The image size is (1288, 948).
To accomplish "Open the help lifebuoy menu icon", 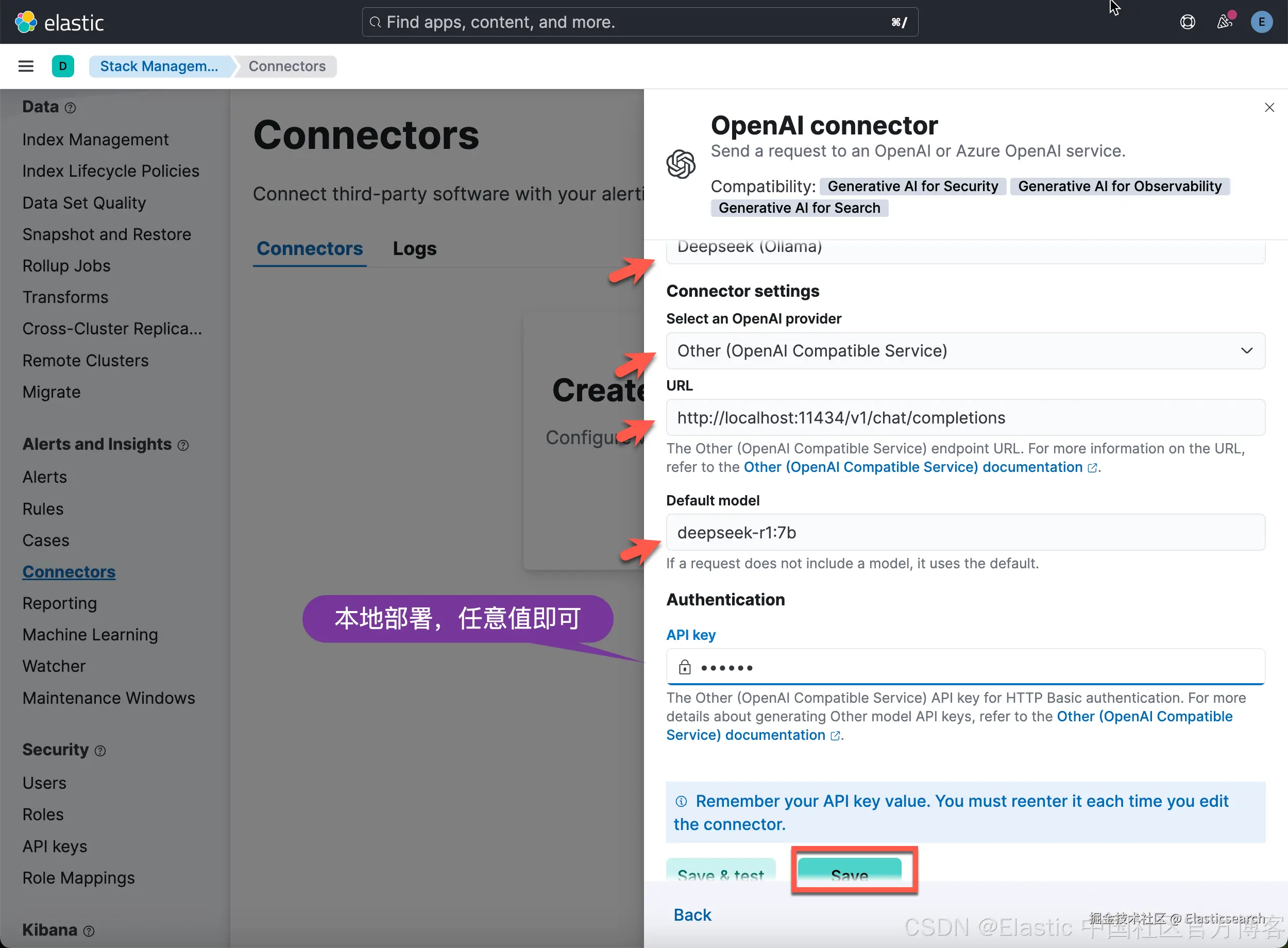I will pos(1187,22).
